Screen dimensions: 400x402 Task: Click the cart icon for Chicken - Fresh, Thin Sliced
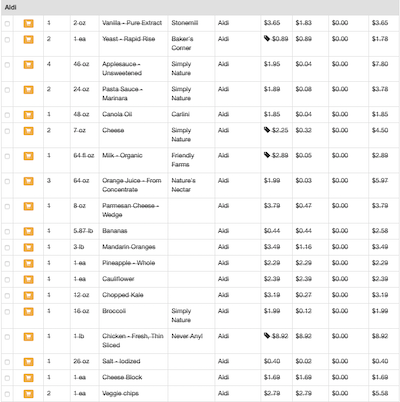click(x=29, y=337)
